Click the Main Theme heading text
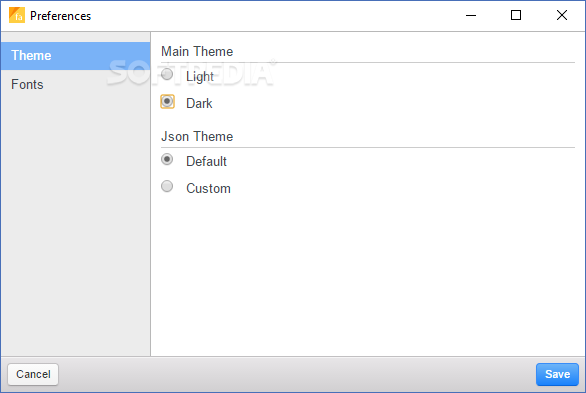Image resolution: width=586 pixels, height=393 pixels. pyautogui.click(x=197, y=52)
